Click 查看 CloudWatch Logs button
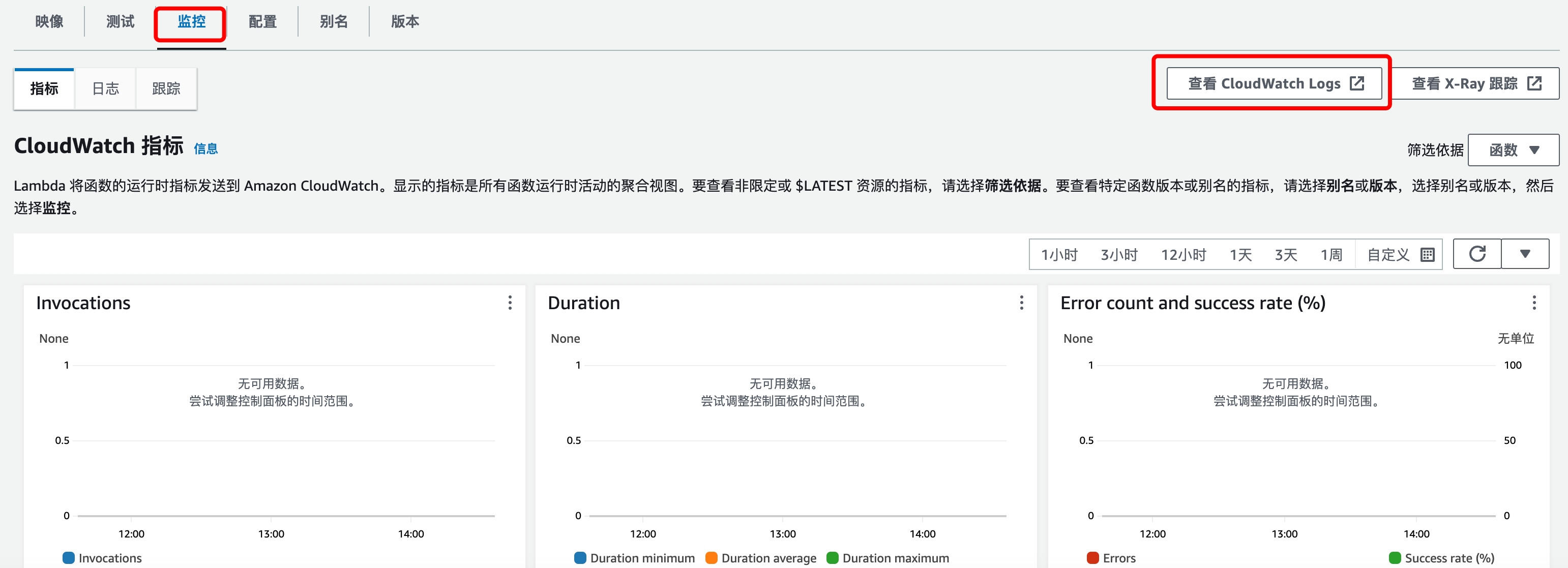This screenshot has height=568, width=1568. [1274, 83]
